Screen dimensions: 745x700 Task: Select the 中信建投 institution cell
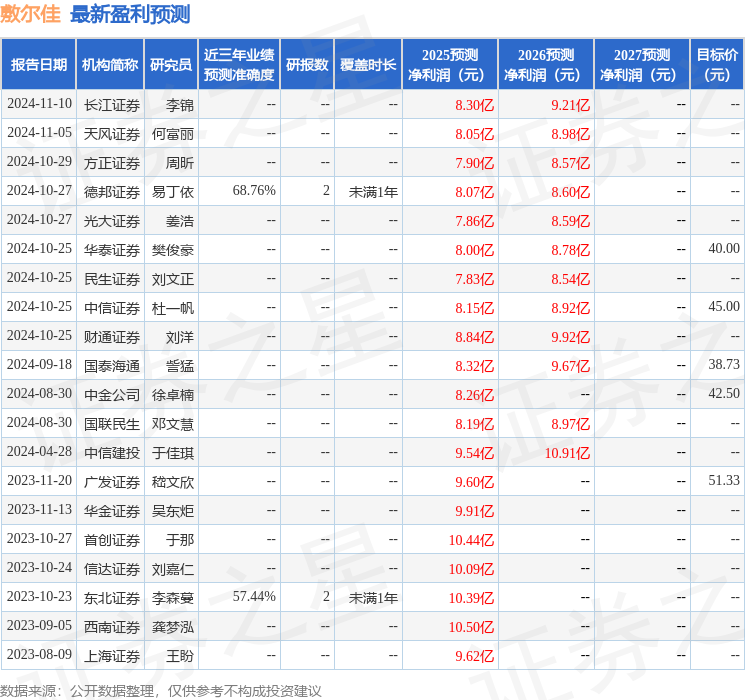[x=112, y=453]
